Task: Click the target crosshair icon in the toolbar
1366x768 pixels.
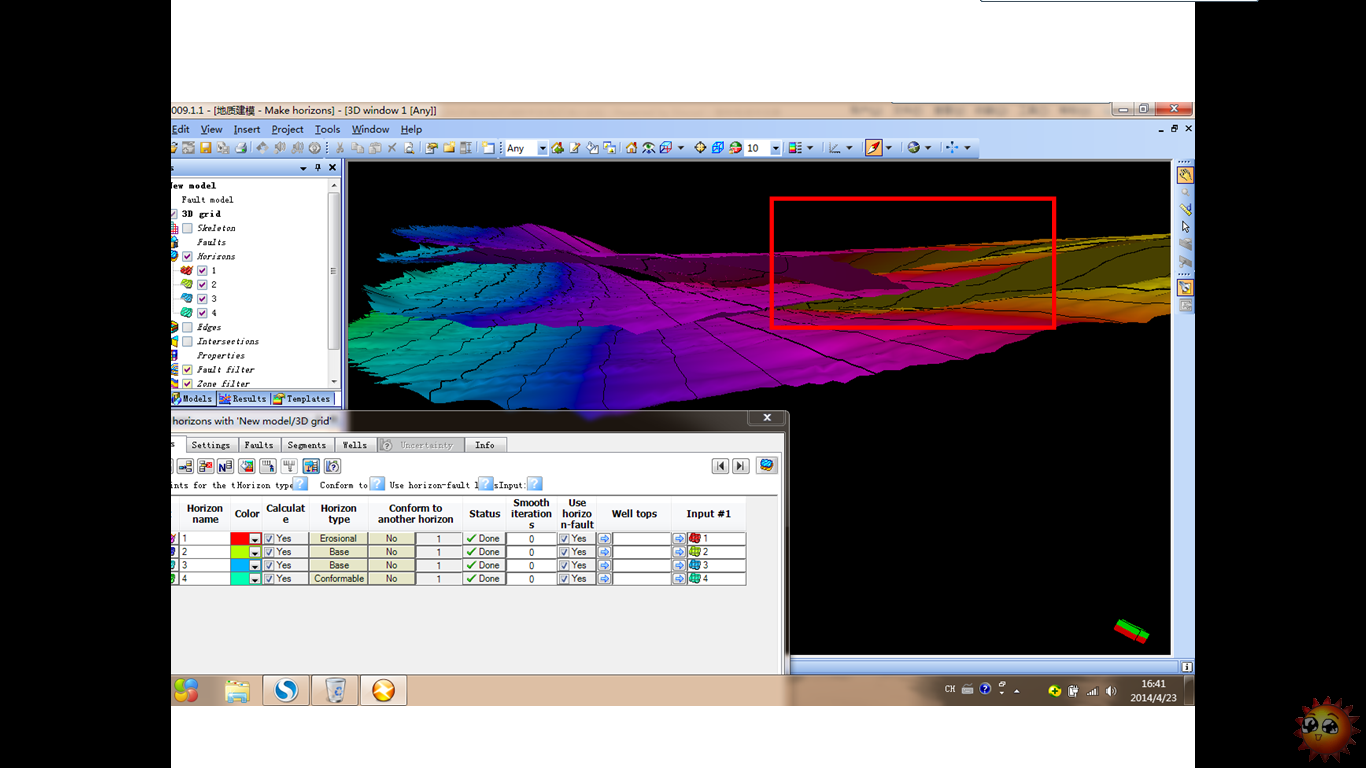Action: pyautogui.click(x=700, y=148)
